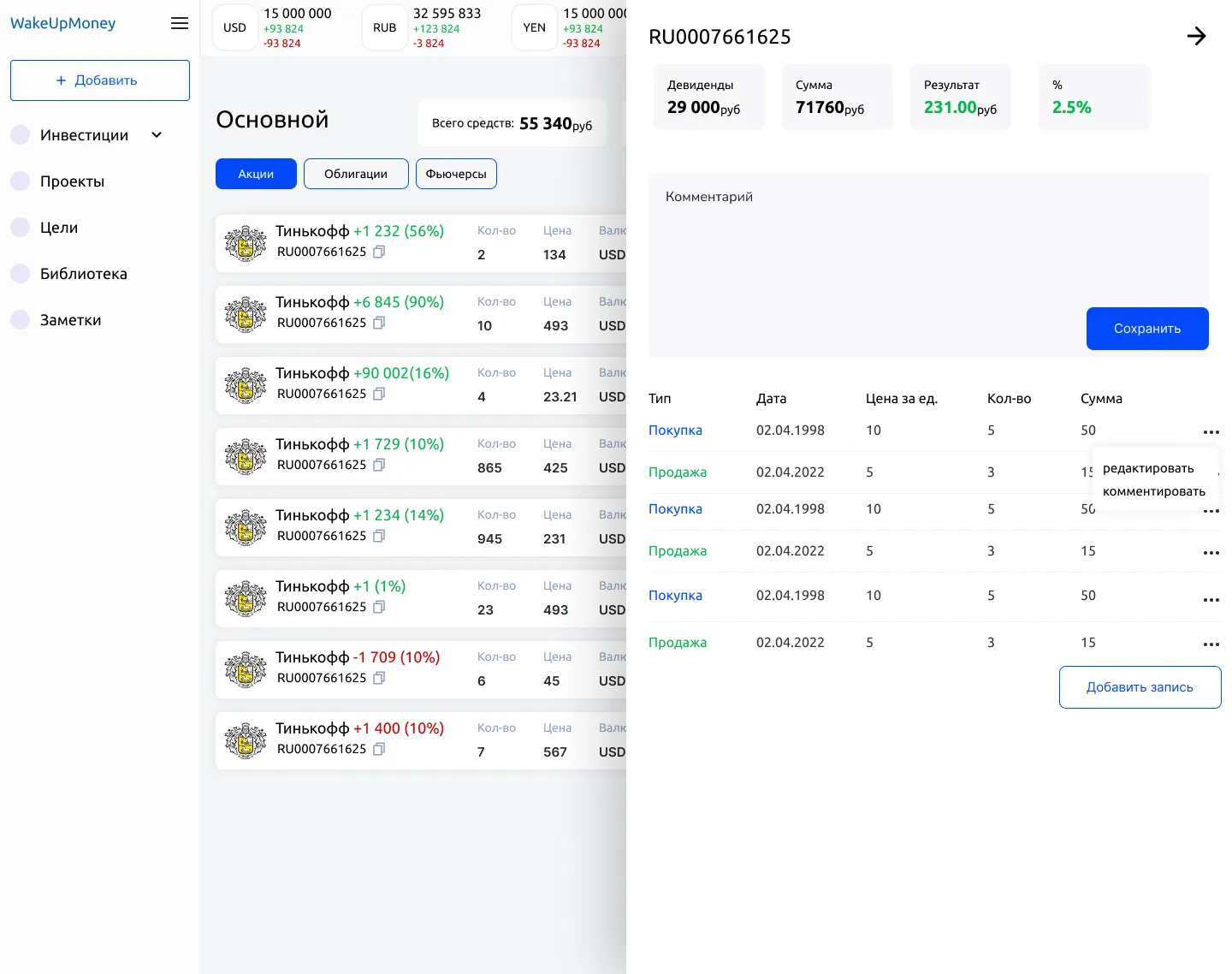Copy ISIN of Тинькофф +1 400 row
Screen dimensions: 1232x974
[x=379, y=749]
